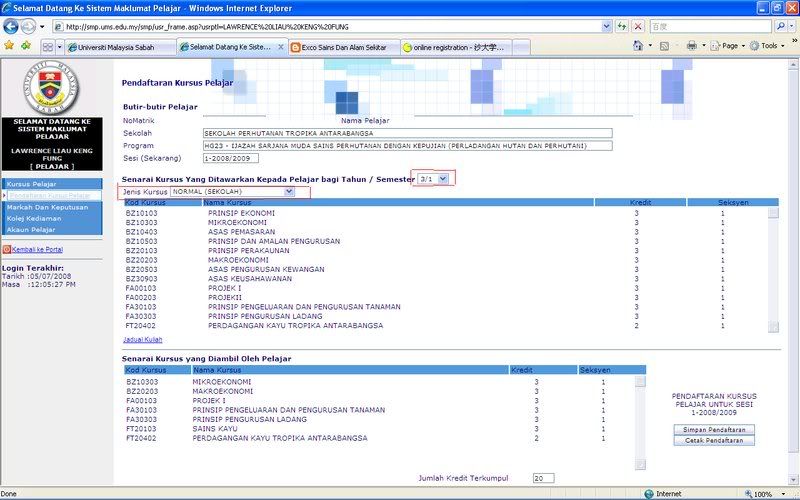Click the search magnifier icon
Image resolution: width=800 pixels, height=500 pixels.
pyautogui.click(x=778, y=27)
